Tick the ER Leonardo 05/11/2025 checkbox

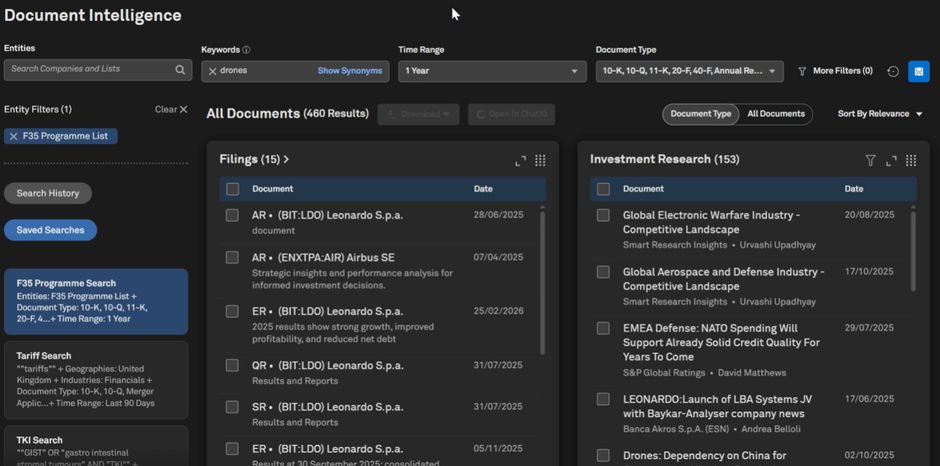click(x=232, y=449)
